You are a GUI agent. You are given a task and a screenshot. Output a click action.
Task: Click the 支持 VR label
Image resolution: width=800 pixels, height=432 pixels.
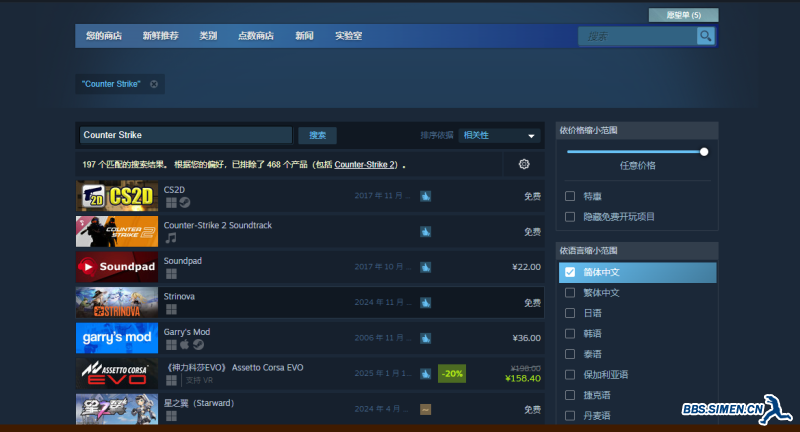(199, 380)
